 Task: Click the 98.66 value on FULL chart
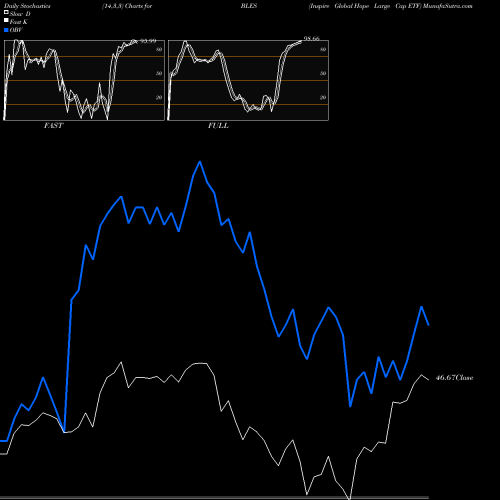pos(312,39)
